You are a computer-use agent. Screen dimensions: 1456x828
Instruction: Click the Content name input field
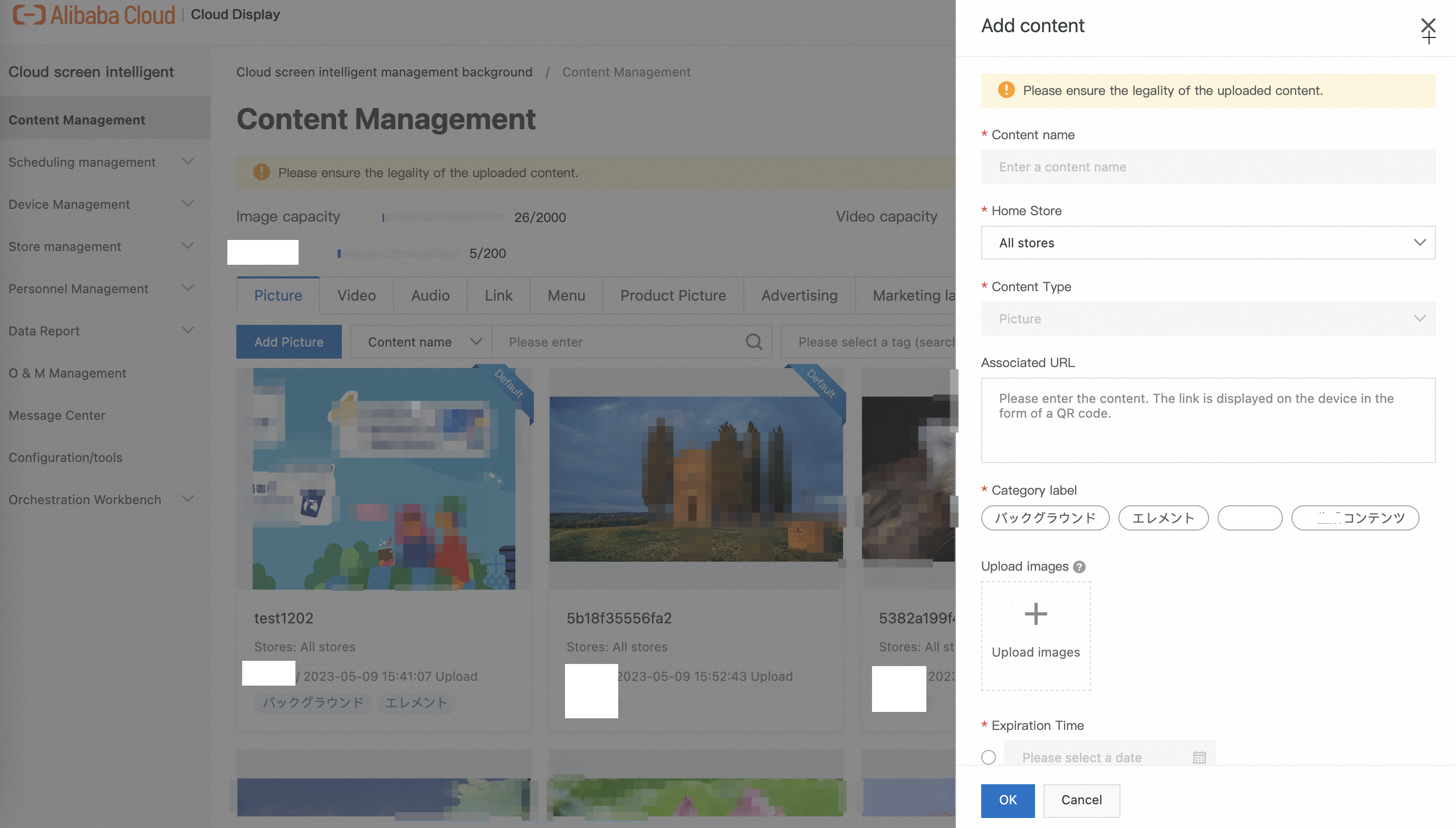pyautogui.click(x=1208, y=167)
